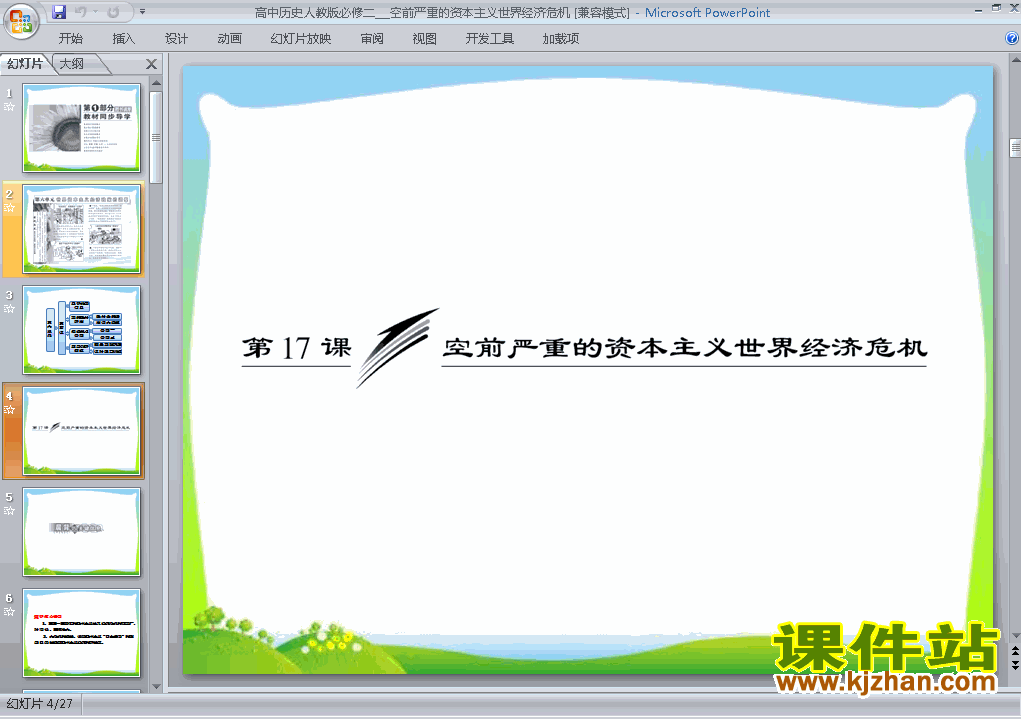Click the 幻灯片 4/27 status bar indicator
The width and height of the screenshot is (1021, 719).
[40, 704]
